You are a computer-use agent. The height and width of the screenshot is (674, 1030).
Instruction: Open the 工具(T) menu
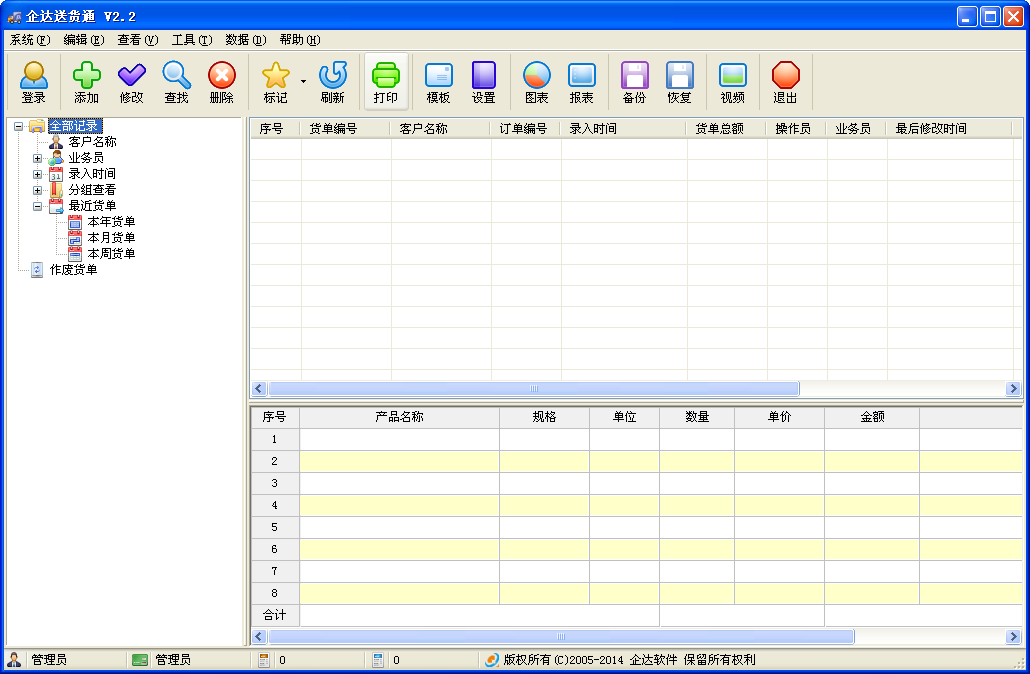point(191,40)
